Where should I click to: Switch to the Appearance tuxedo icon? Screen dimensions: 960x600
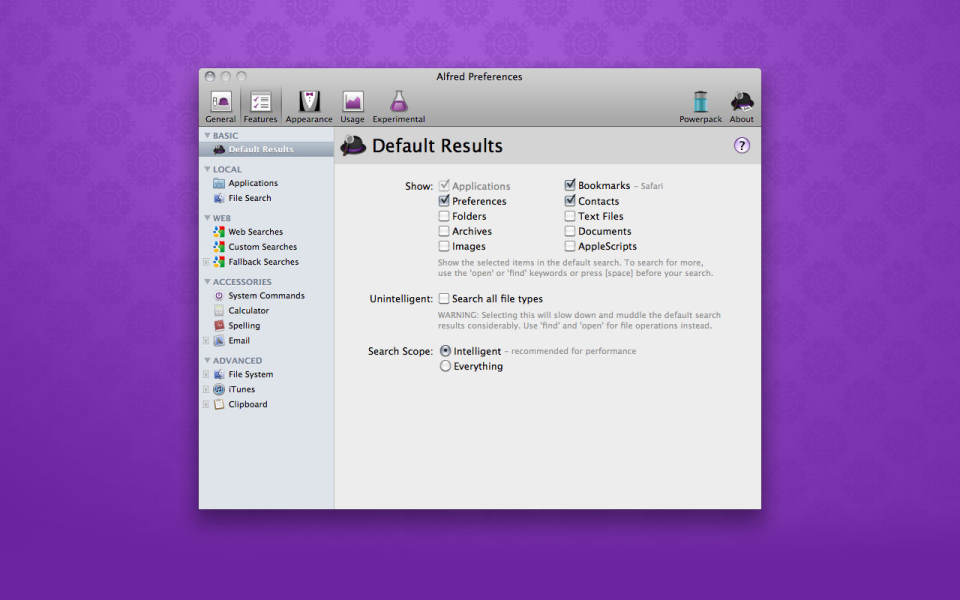309,101
